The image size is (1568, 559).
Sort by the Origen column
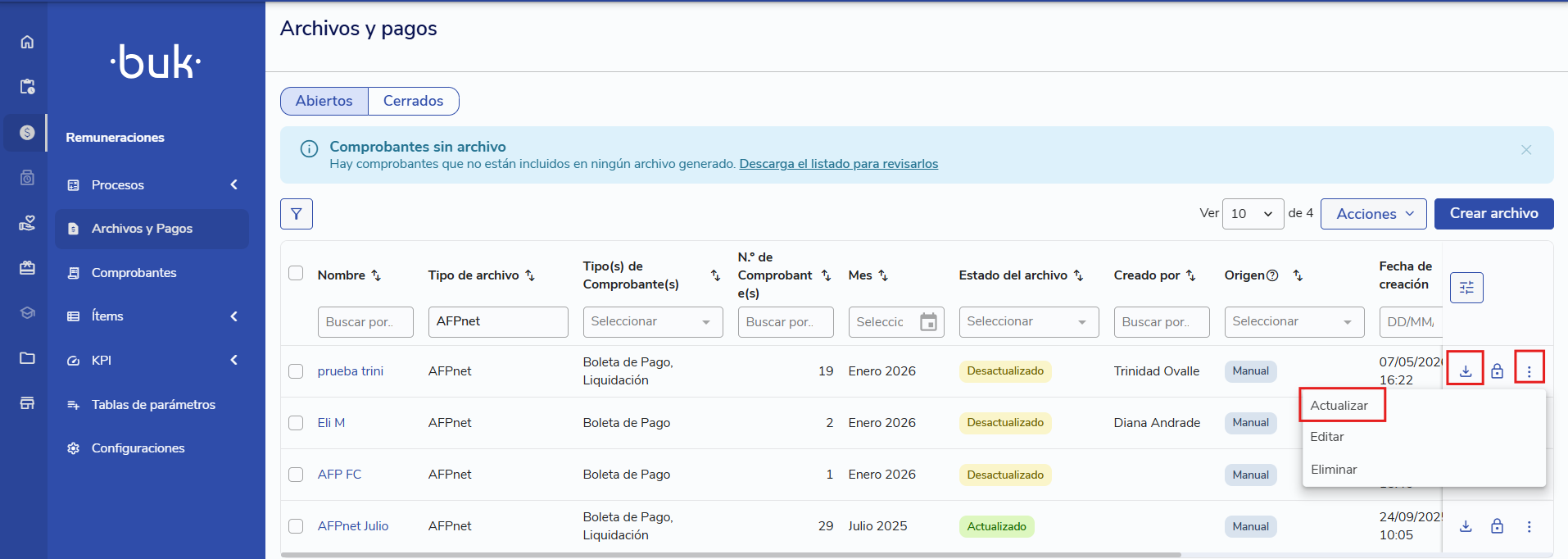click(1298, 275)
